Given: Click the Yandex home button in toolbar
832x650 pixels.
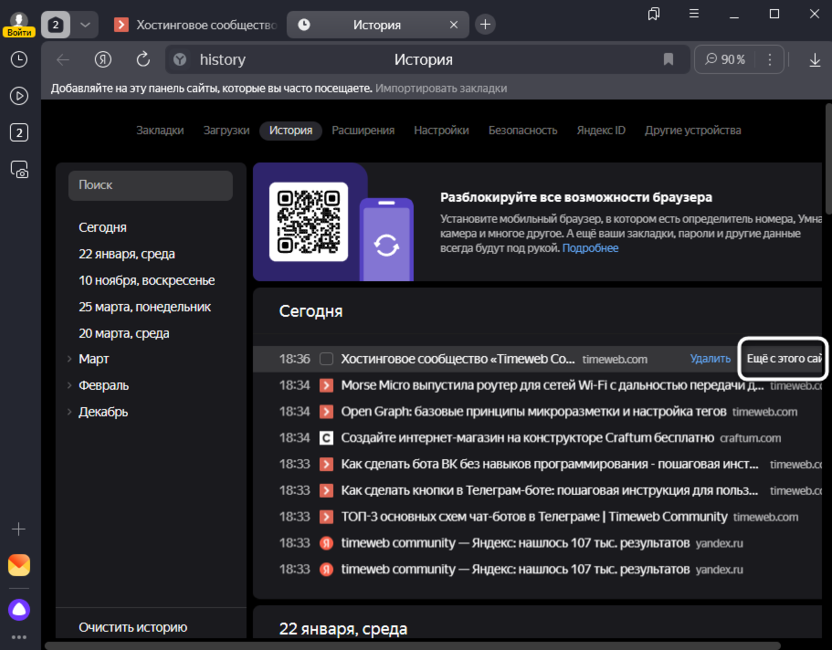Looking at the screenshot, I should coord(103,60).
